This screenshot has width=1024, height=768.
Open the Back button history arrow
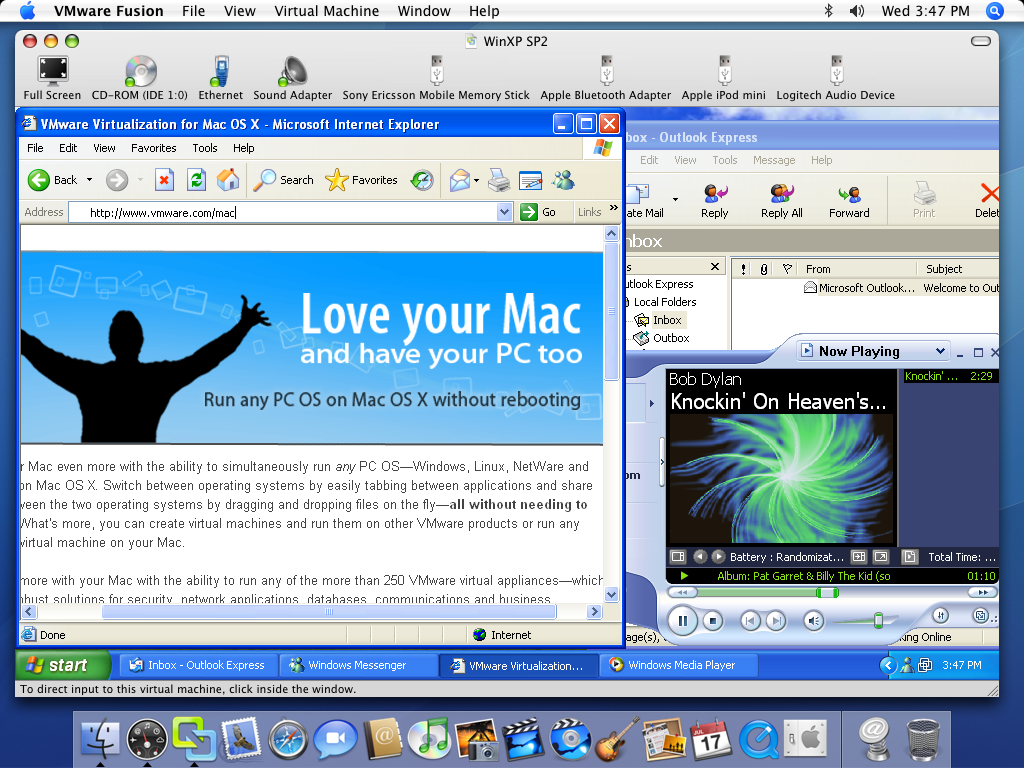(89, 180)
